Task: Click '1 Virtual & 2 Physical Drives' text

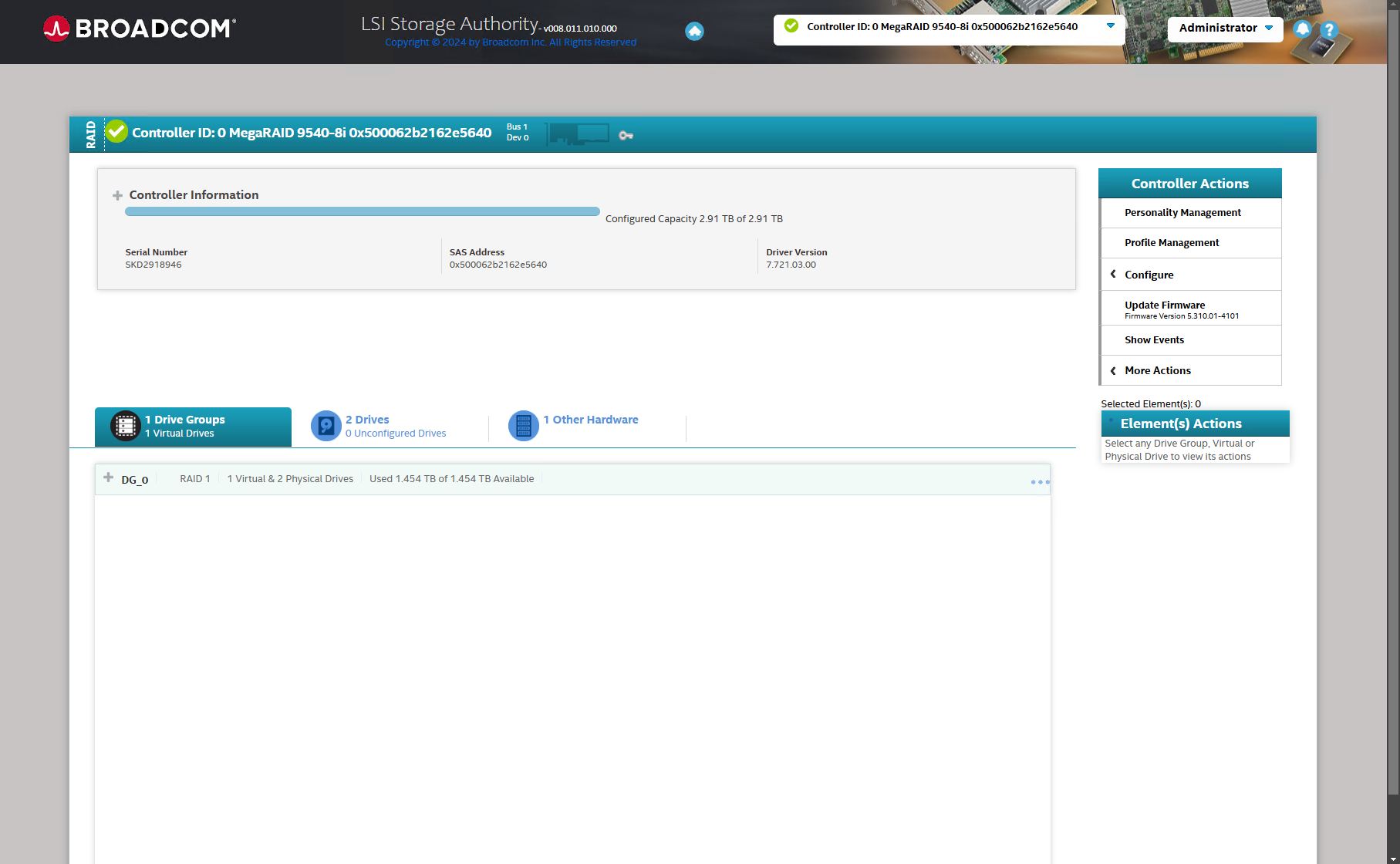Action: pos(290,479)
